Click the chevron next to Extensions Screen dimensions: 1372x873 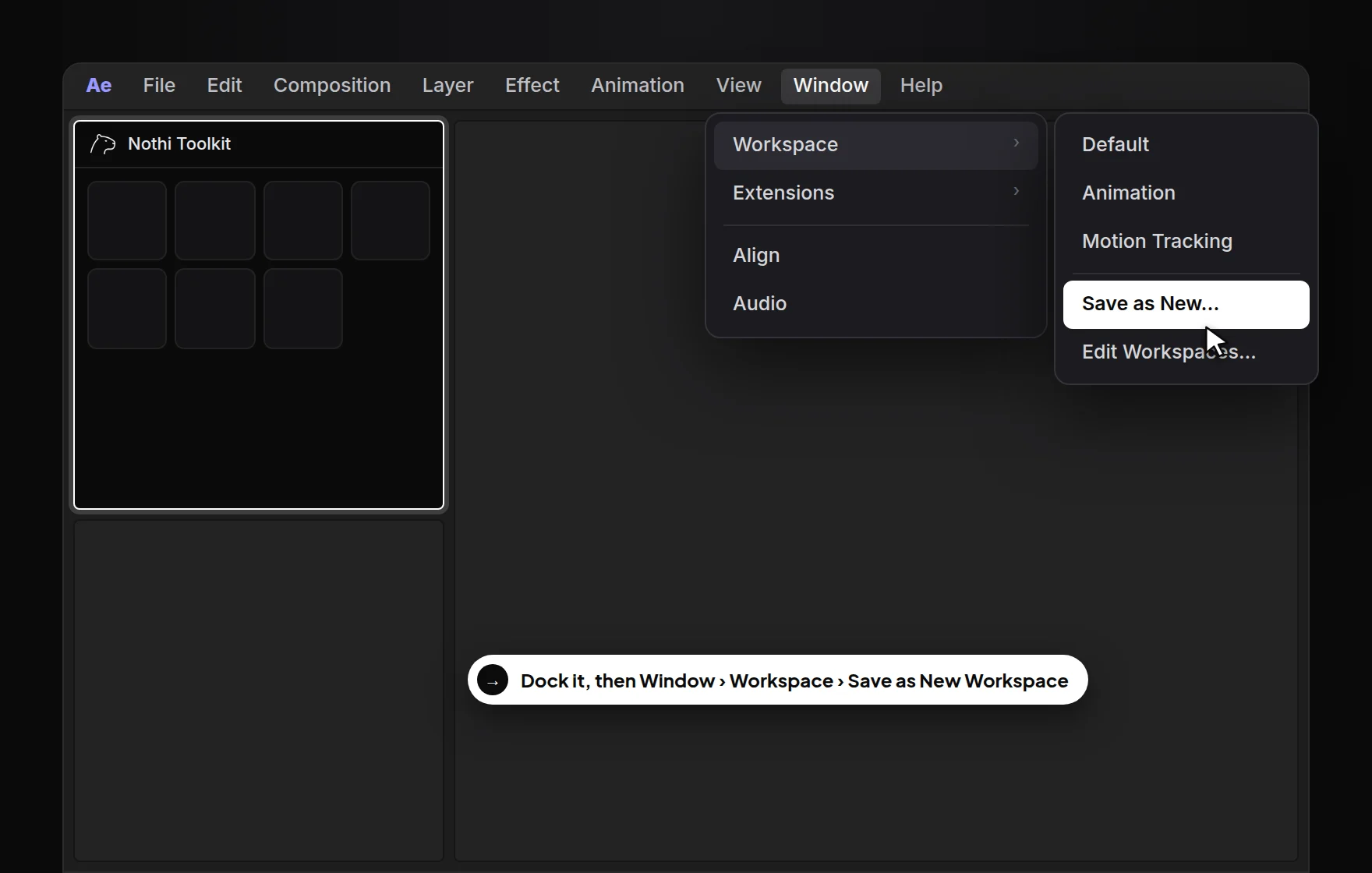tap(1017, 191)
